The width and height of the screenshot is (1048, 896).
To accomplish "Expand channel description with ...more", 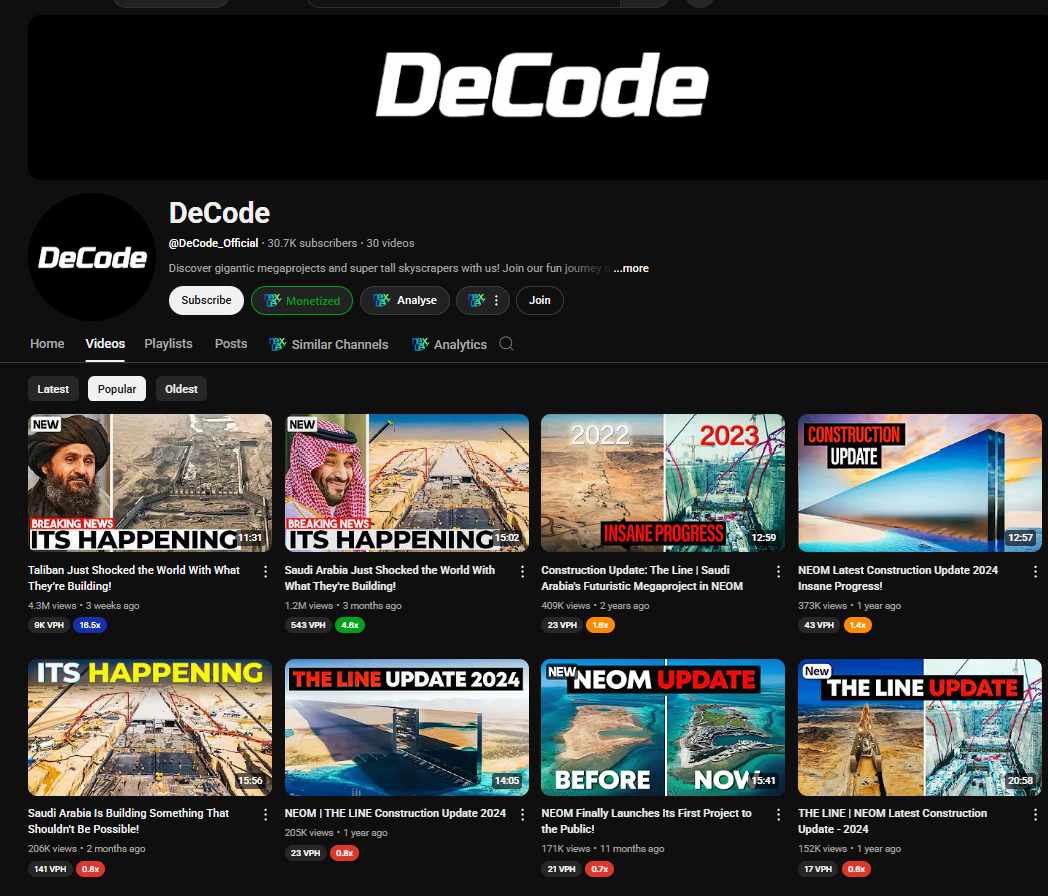I will (x=630, y=268).
